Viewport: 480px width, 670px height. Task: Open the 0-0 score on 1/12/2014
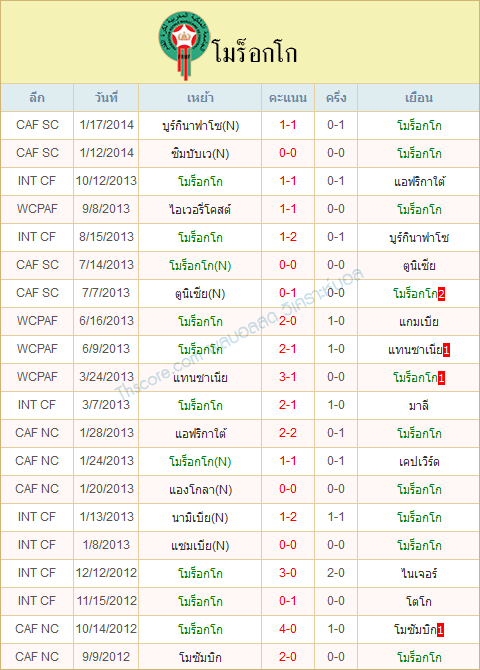click(288, 153)
